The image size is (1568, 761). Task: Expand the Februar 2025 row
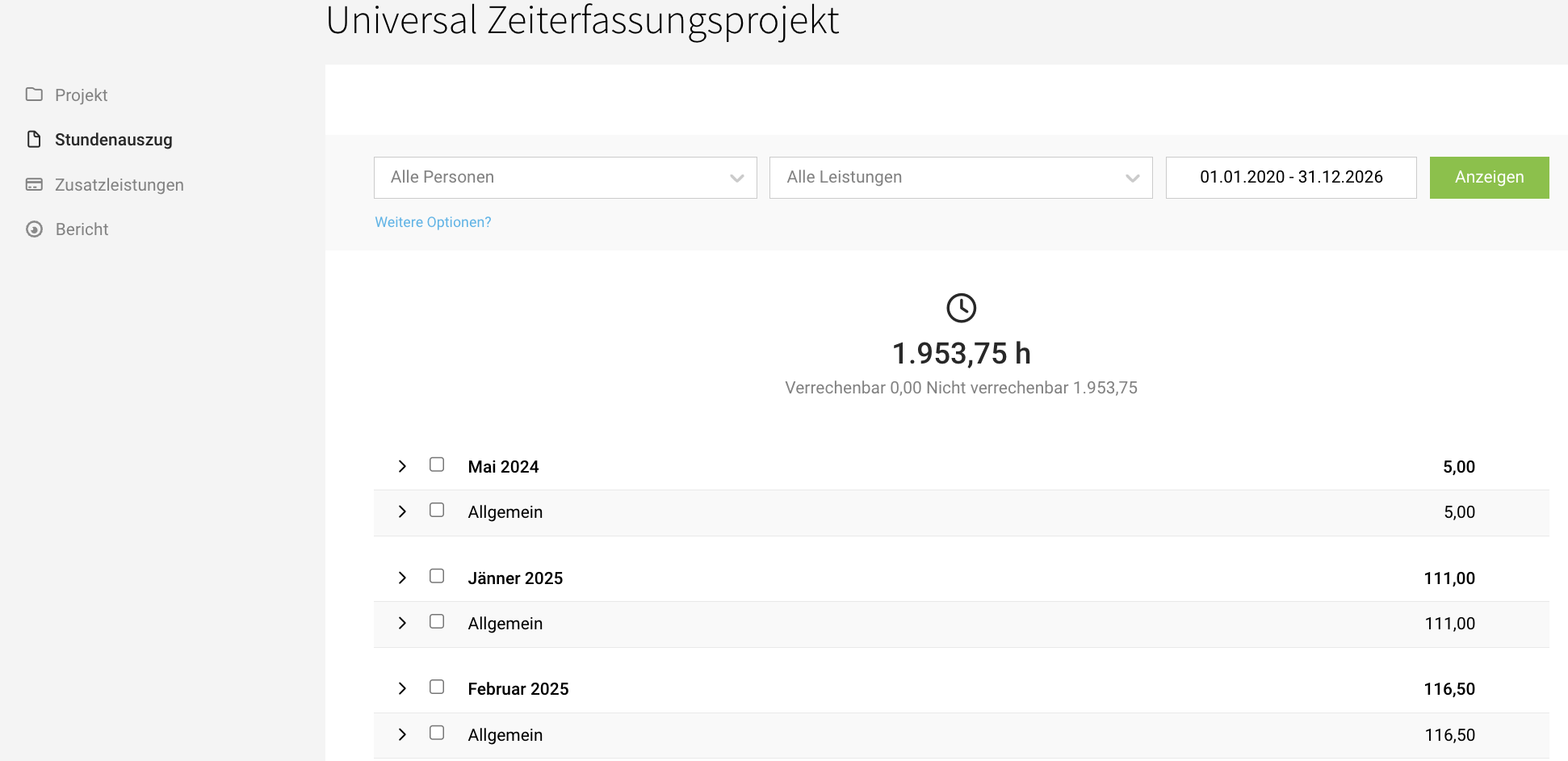(402, 688)
